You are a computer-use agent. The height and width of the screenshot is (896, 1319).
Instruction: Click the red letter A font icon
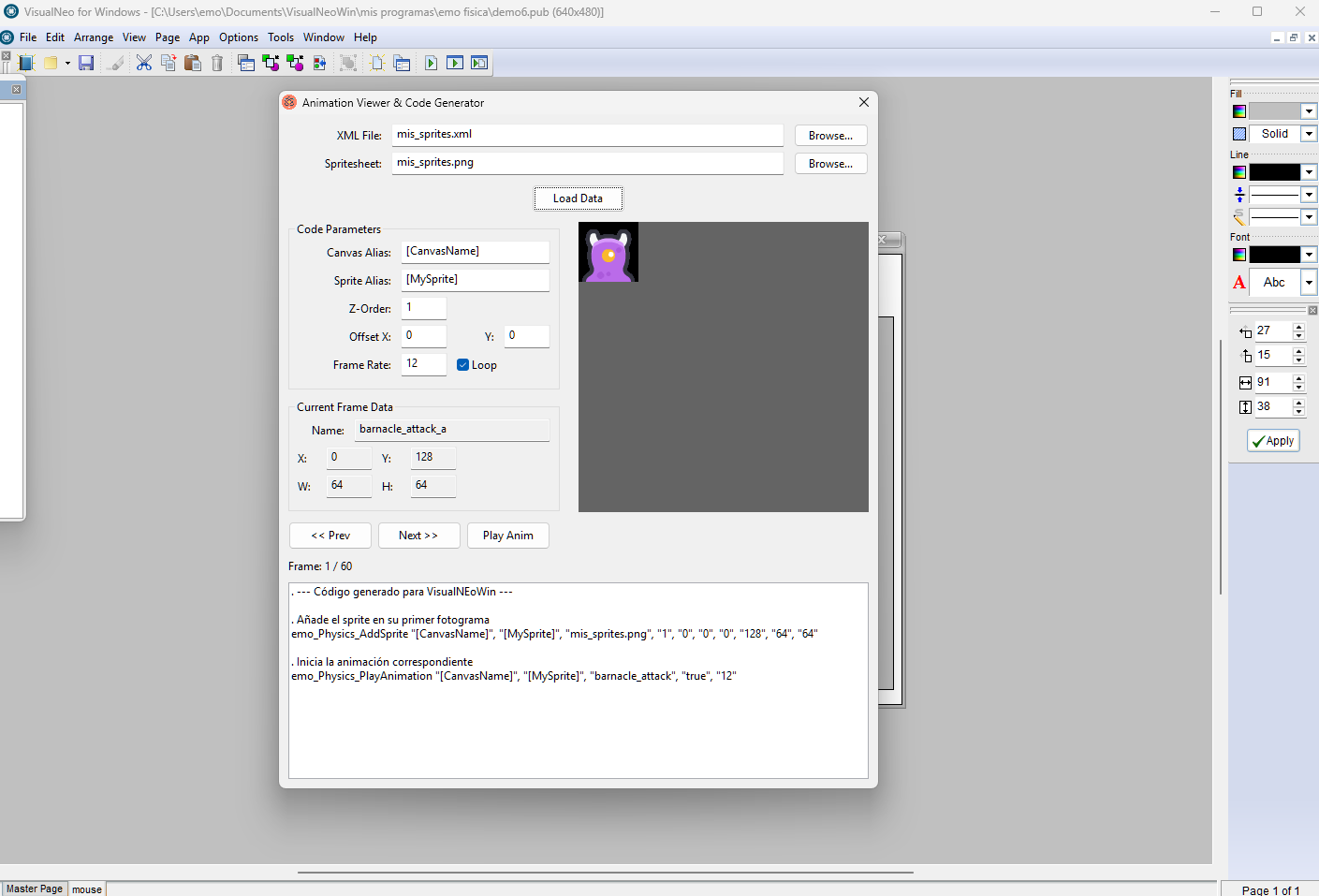coord(1239,282)
